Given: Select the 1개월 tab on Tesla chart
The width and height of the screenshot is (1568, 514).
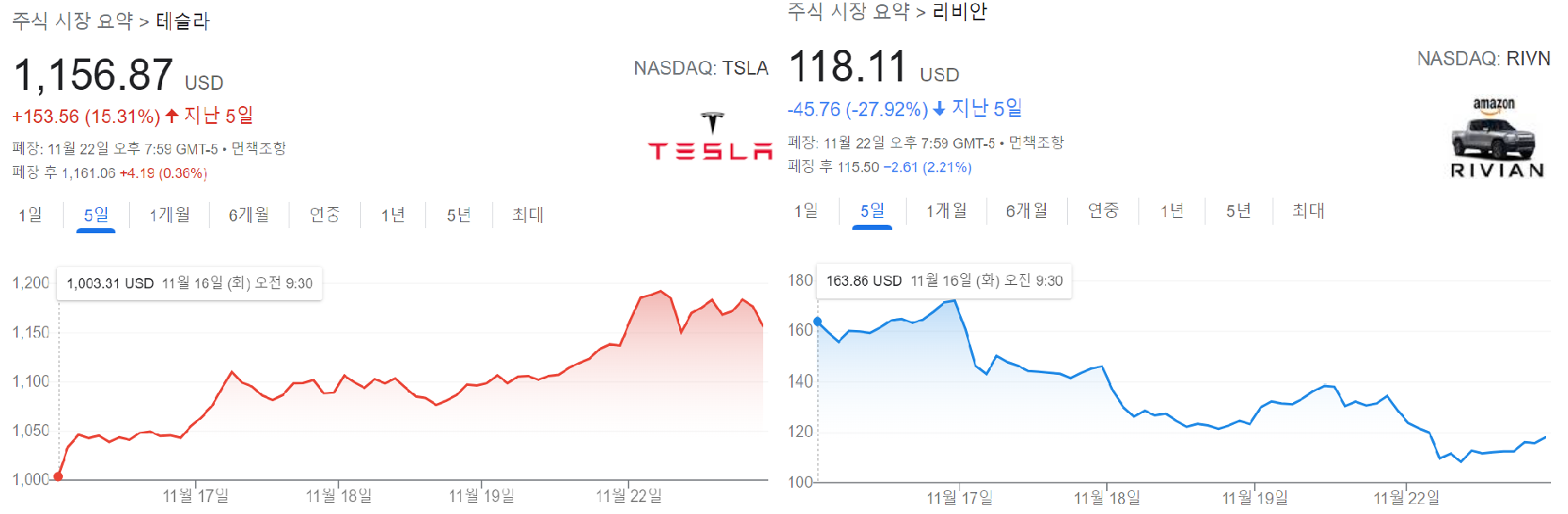Looking at the screenshot, I should 170,215.
